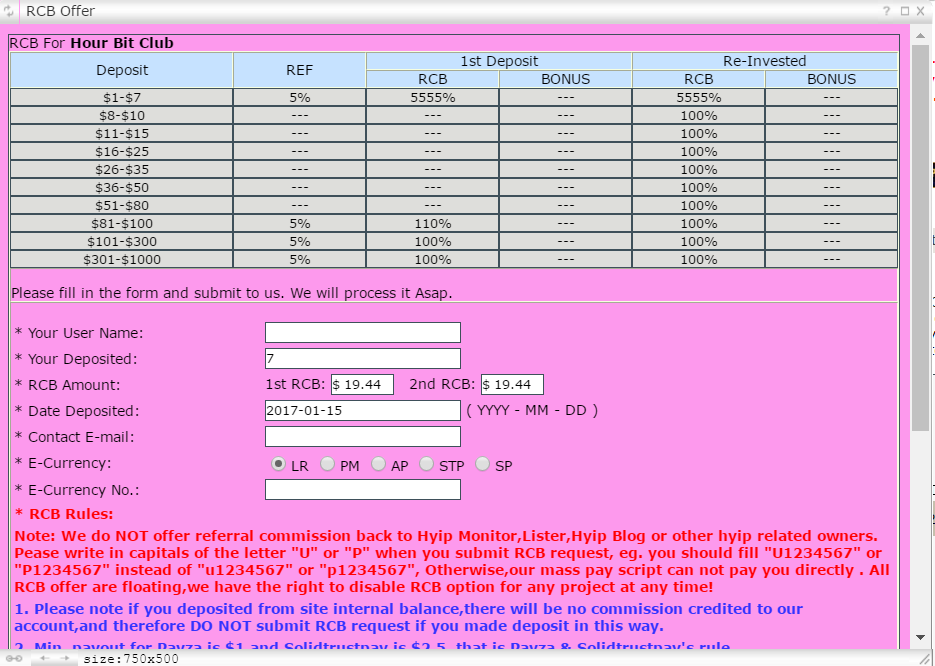
Task: Click the REF column header
Action: click(x=299, y=70)
